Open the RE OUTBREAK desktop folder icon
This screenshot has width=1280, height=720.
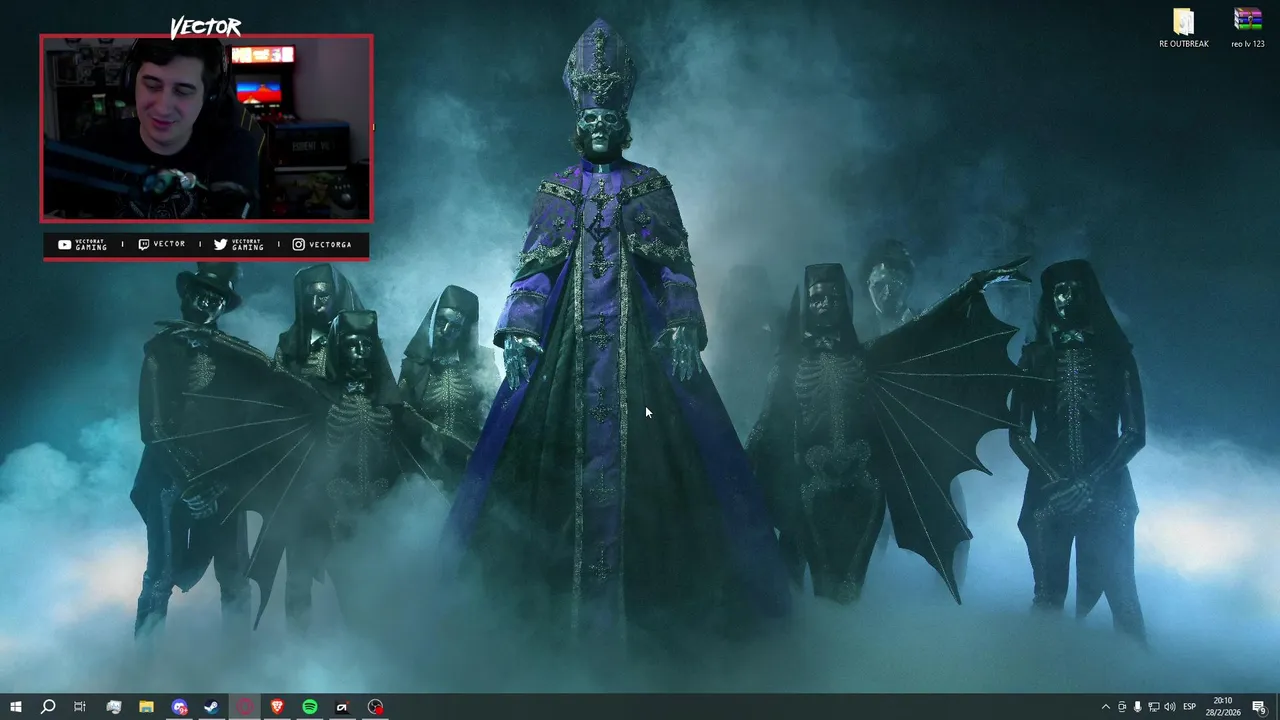click(x=1184, y=21)
